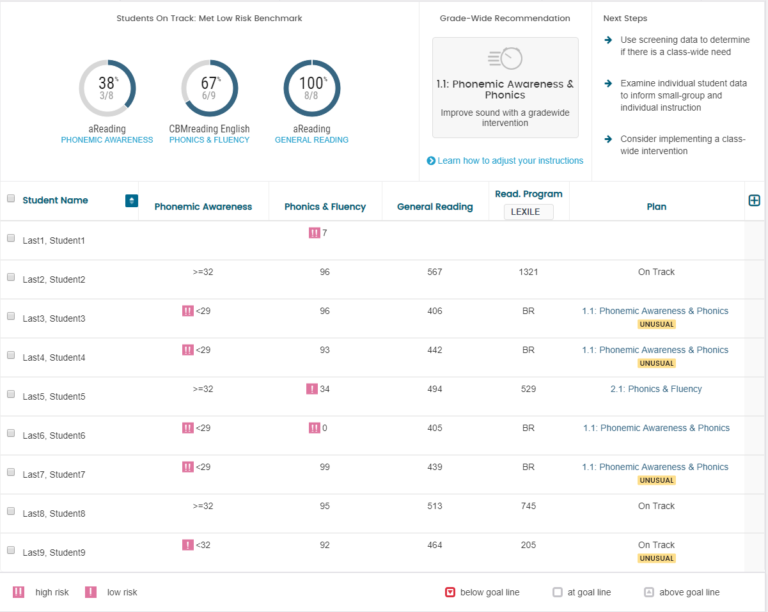Open the 2.1: Phonics & Fluency plan link
Image resolution: width=768 pixels, height=612 pixels.
click(x=655, y=389)
